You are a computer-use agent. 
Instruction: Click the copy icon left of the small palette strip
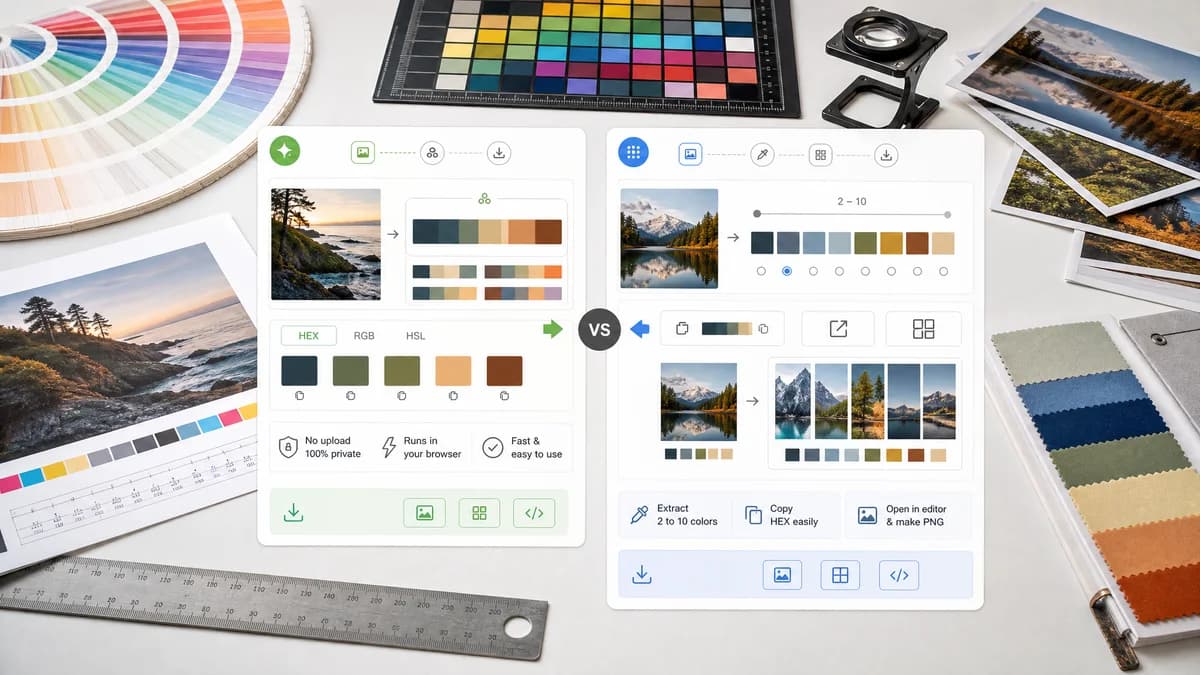pyautogui.click(x=682, y=328)
